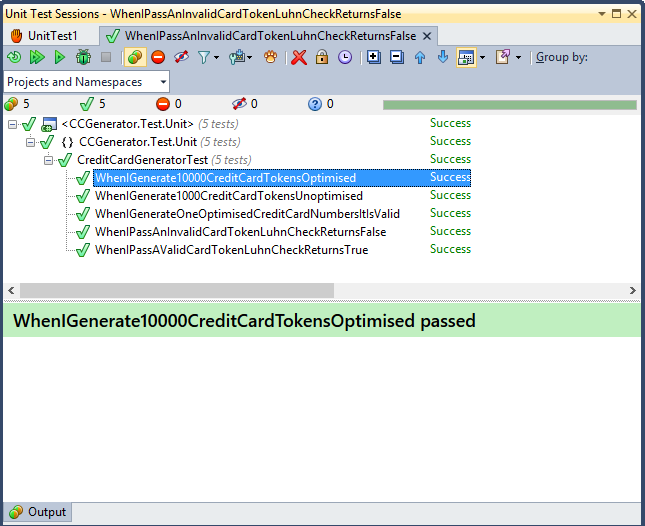645x526 pixels.
Task: Click the blue up arrow Previous icon
Action: 420,58
